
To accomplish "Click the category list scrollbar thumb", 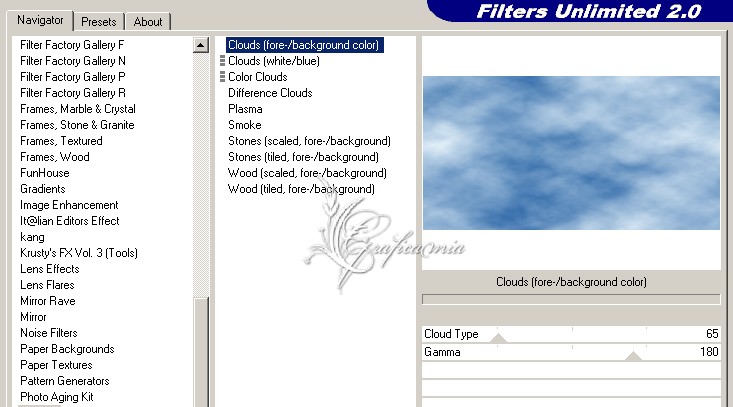I will [x=201, y=352].
